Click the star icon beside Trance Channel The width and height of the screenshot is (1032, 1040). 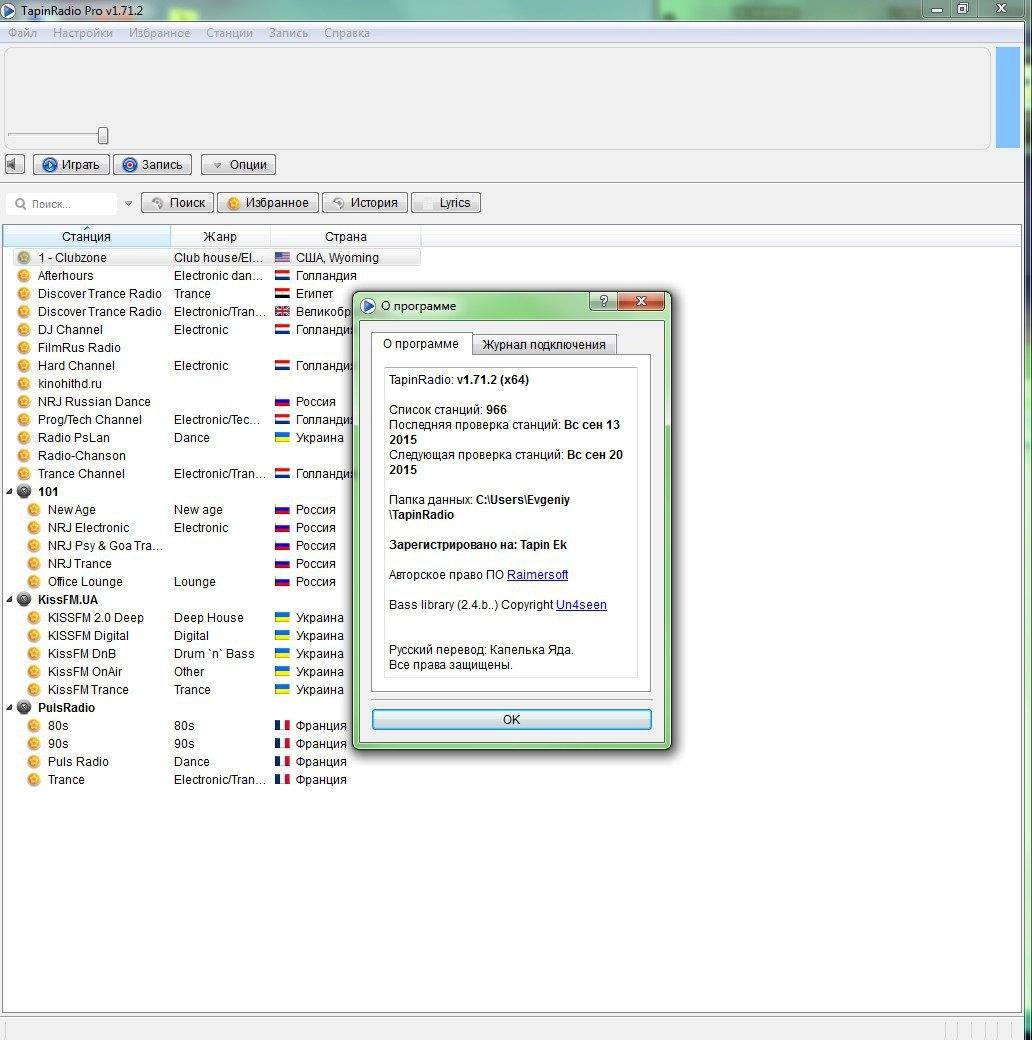click(24, 474)
